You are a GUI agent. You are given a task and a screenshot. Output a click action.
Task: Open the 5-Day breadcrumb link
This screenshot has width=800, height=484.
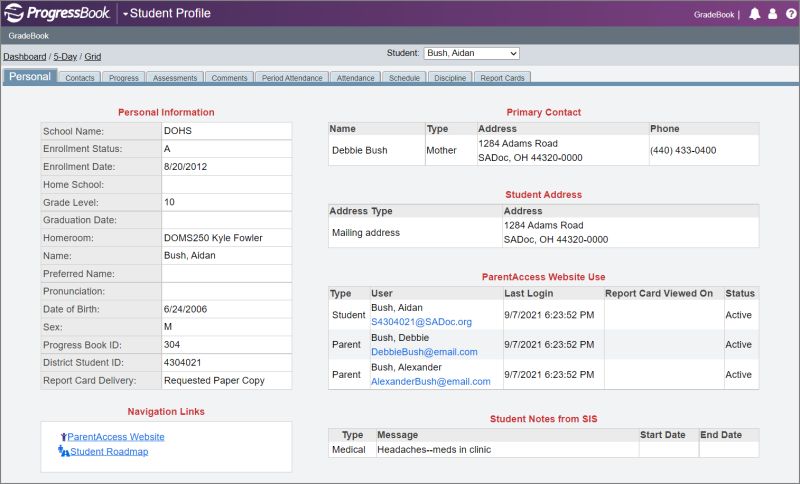(x=65, y=57)
